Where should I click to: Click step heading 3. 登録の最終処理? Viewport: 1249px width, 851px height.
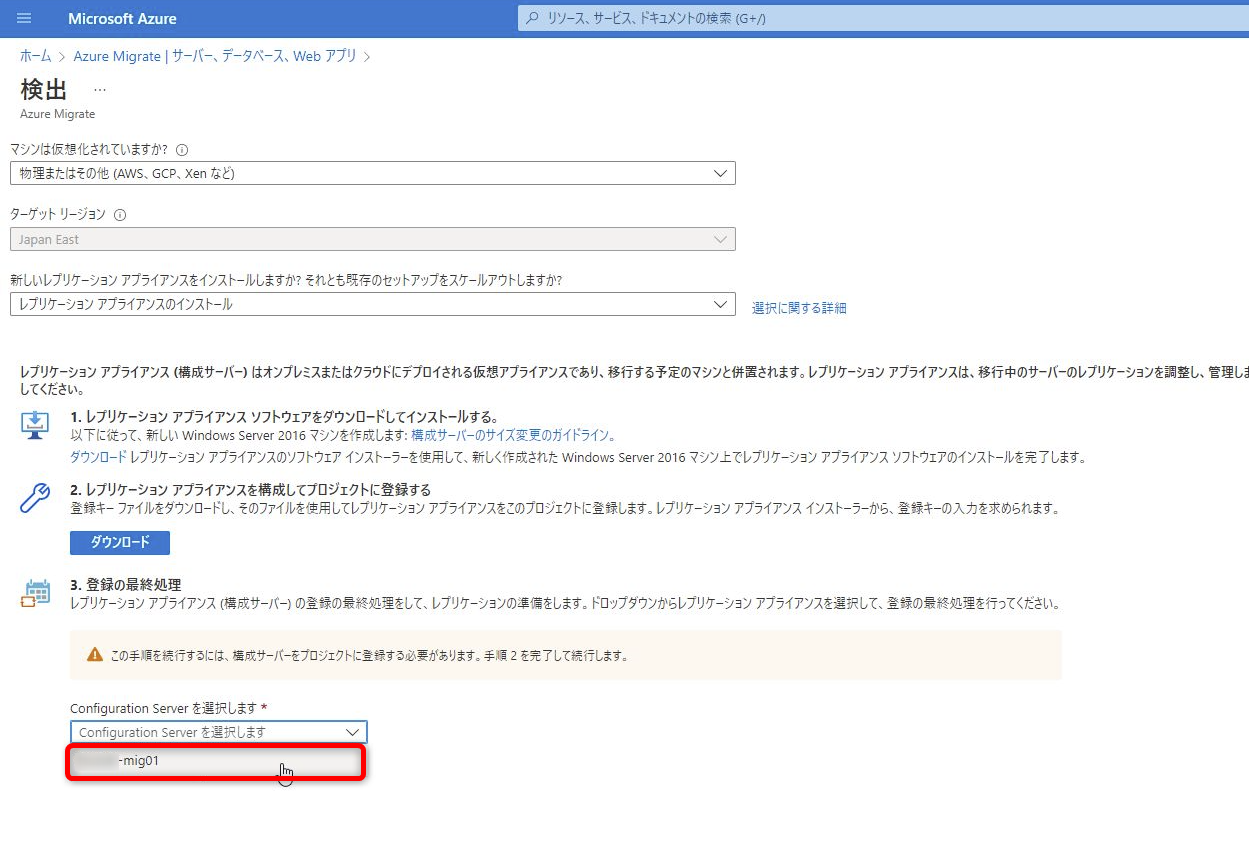[x=126, y=584]
